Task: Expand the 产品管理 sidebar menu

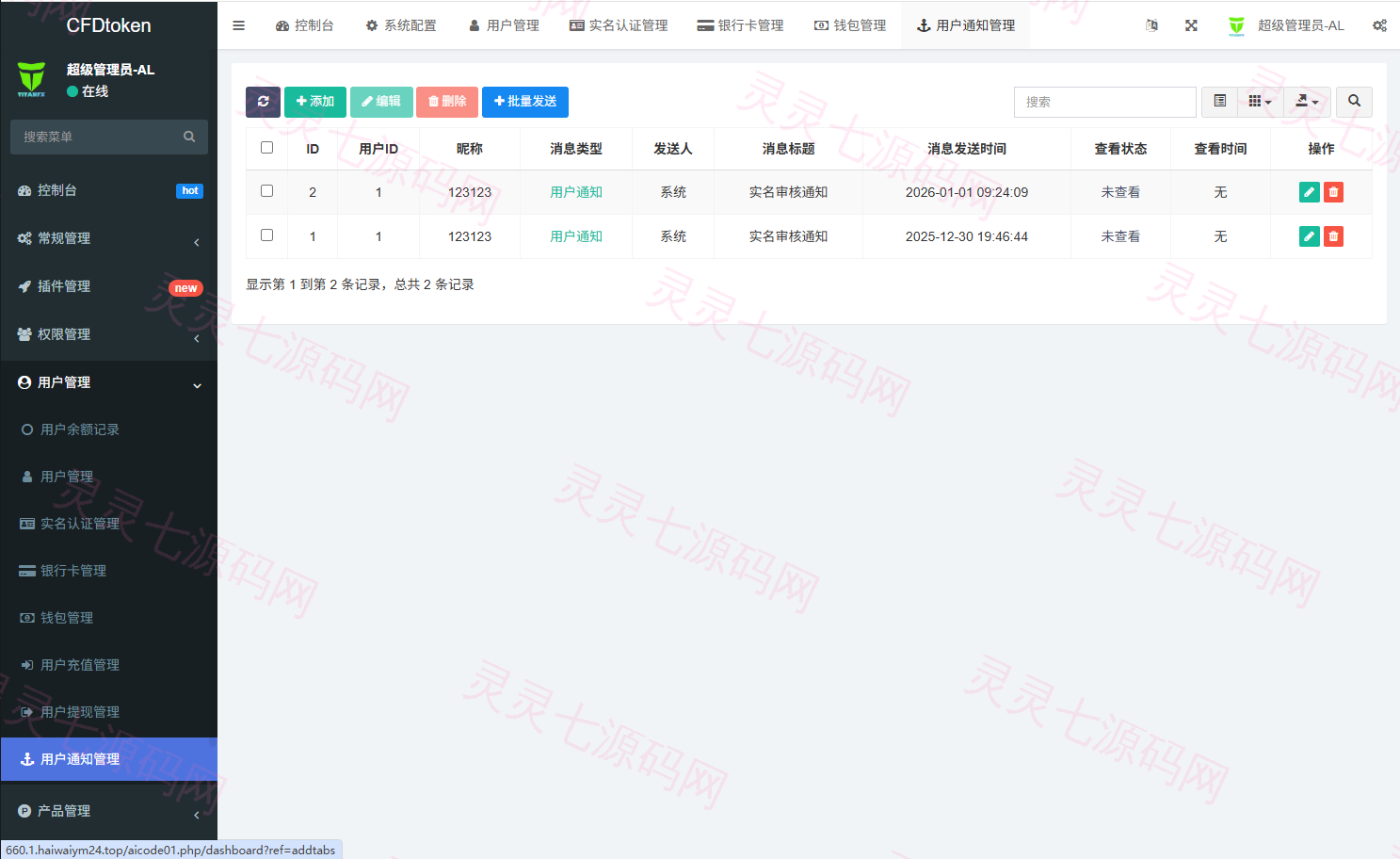Action: coord(109,811)
